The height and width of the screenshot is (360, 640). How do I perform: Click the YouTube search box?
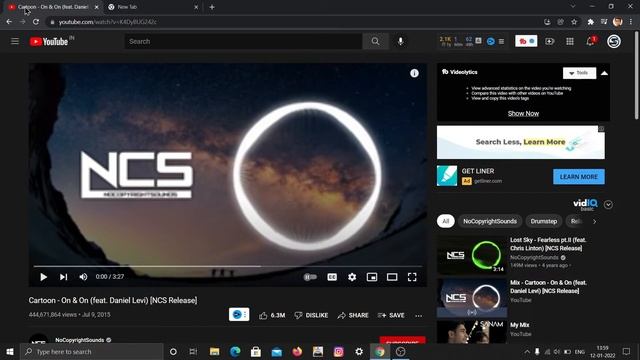(x=243, y=41)
